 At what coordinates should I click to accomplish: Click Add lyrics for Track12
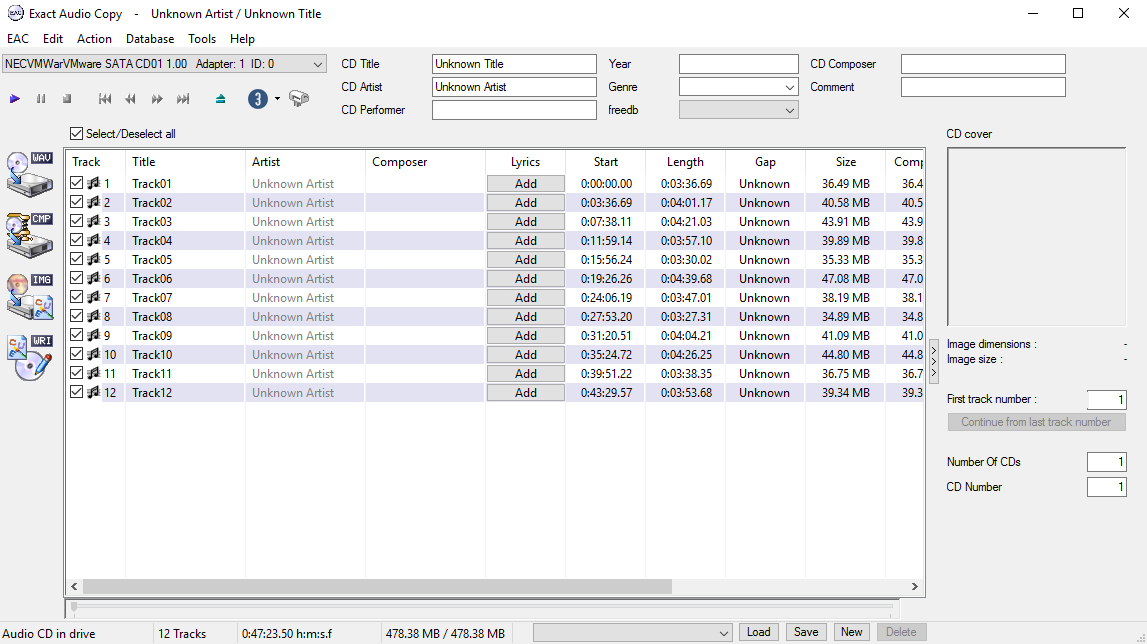point(525,393)
